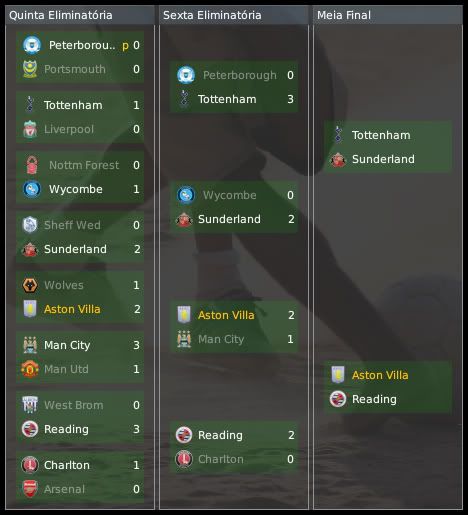
Task: Click the Man Utd club crest
Action: click(30, 369)
